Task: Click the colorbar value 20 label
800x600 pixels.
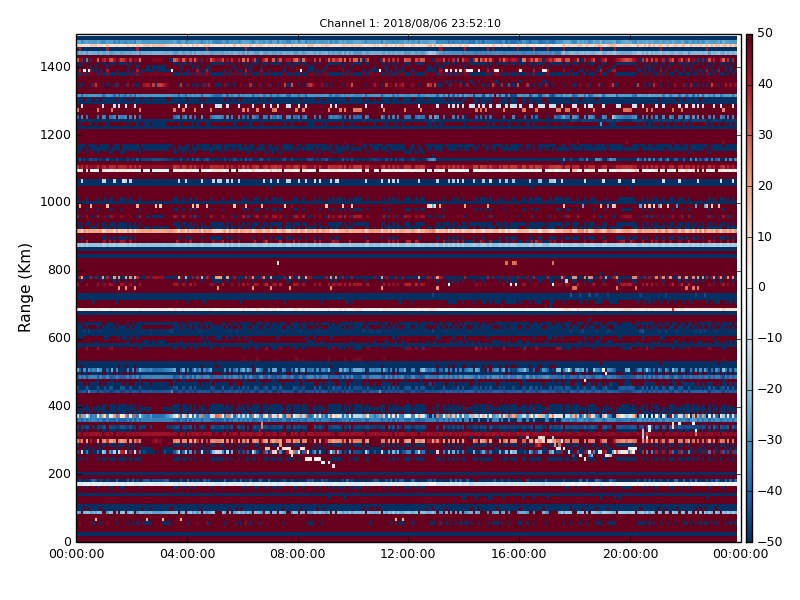Action: tap(765, 186)
